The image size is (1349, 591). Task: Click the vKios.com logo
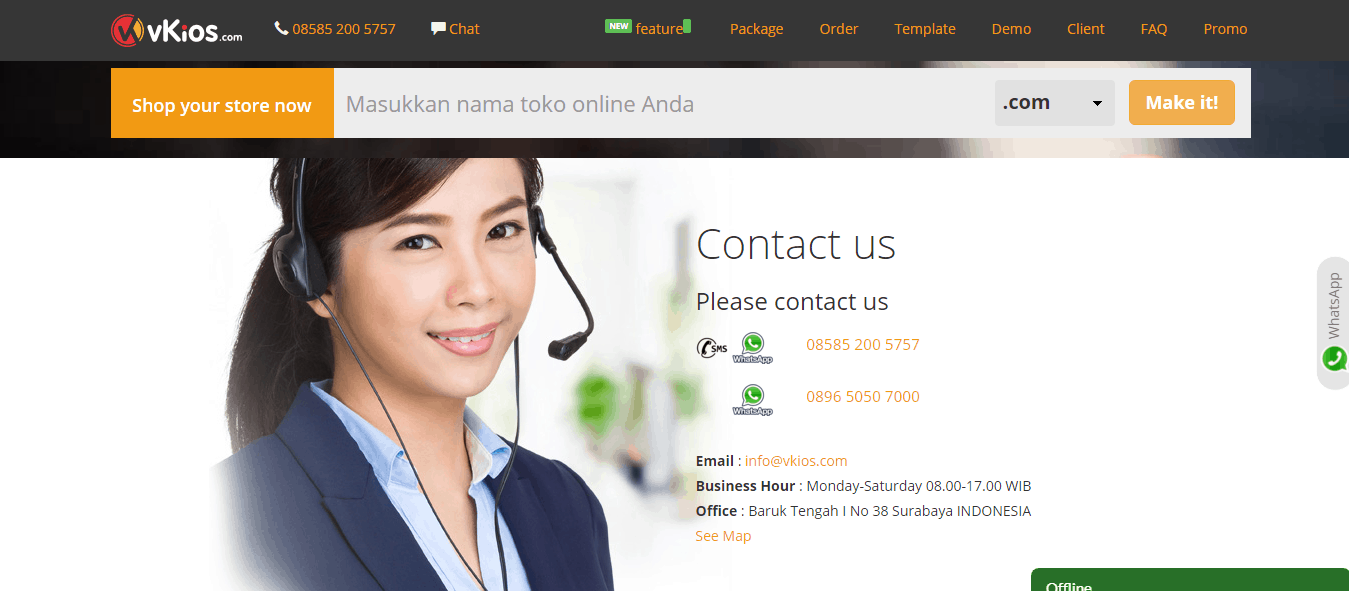(177, 30)
